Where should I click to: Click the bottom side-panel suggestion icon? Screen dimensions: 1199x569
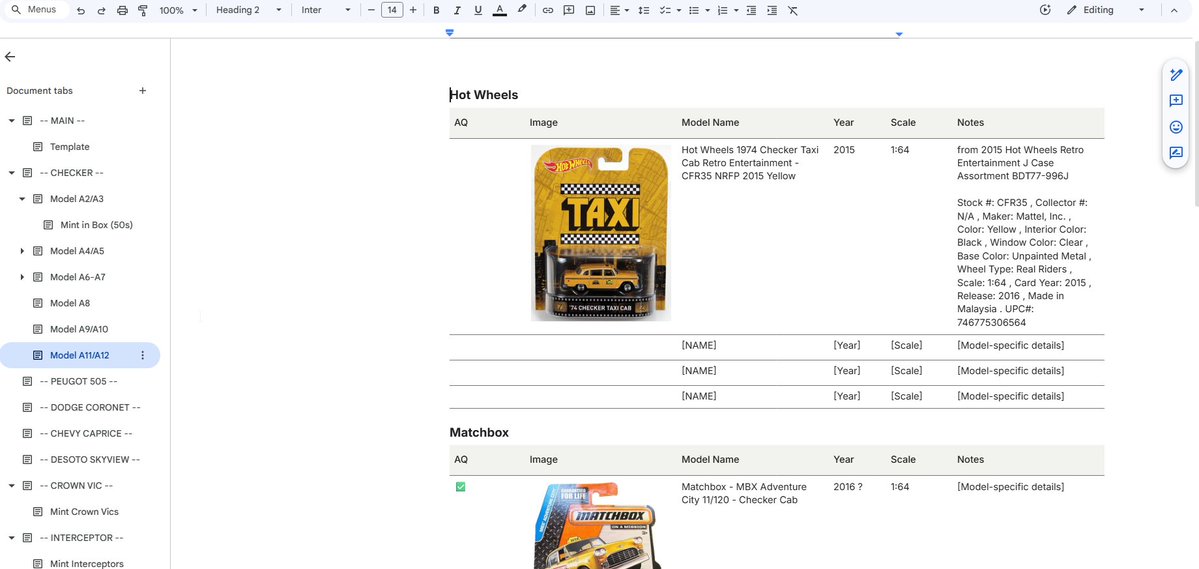coord(1176,153)
